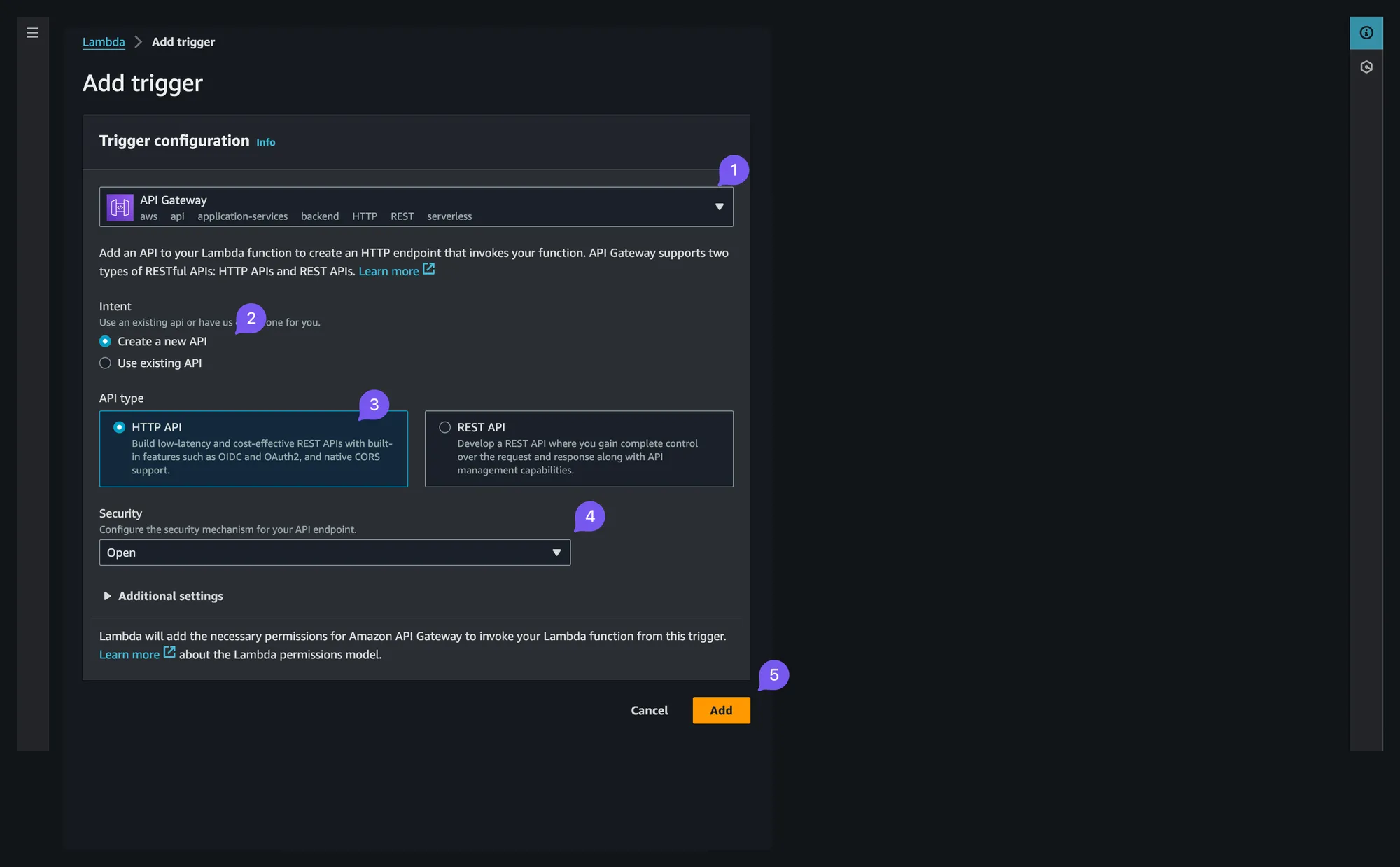The width and height of the screenshot is (1400, 867).
Task: Click the Add trigger page heading
Action: [143, 83]
